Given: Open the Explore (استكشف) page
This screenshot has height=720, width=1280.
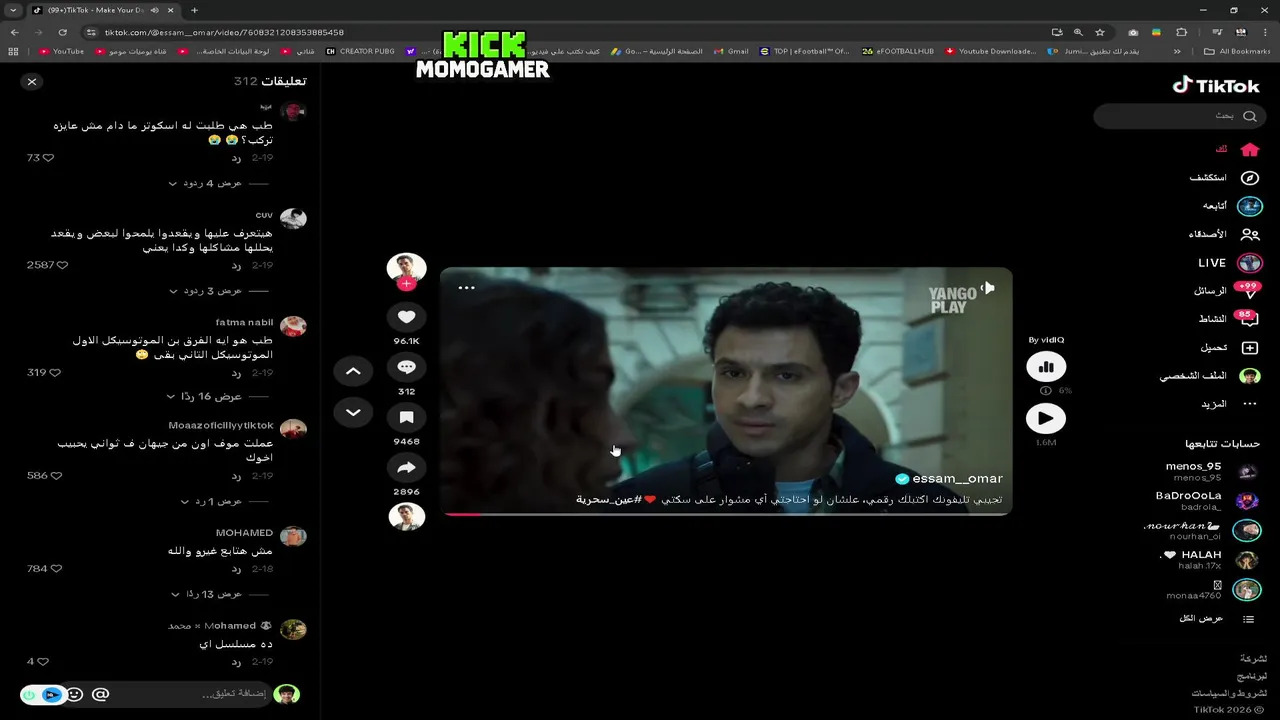Looking at the screenshot, I should point(1224,178).
